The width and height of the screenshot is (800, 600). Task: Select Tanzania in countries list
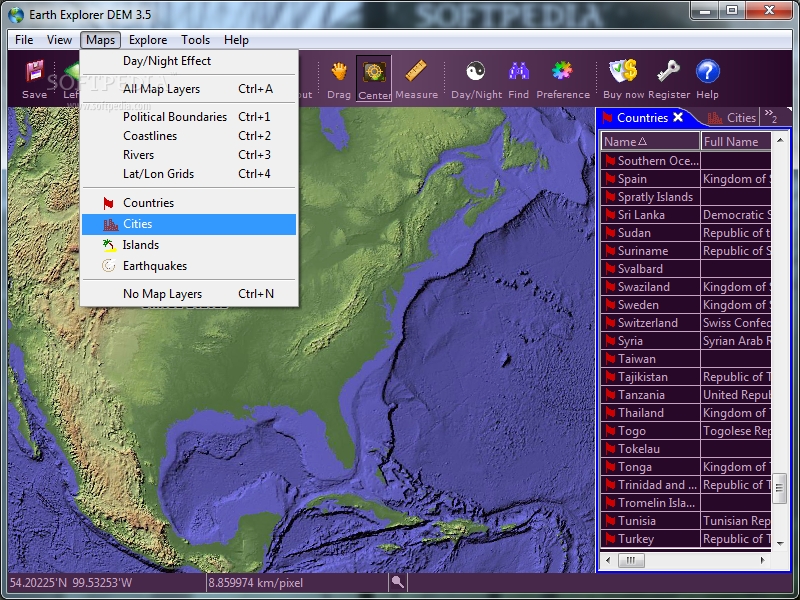(686, 395)
